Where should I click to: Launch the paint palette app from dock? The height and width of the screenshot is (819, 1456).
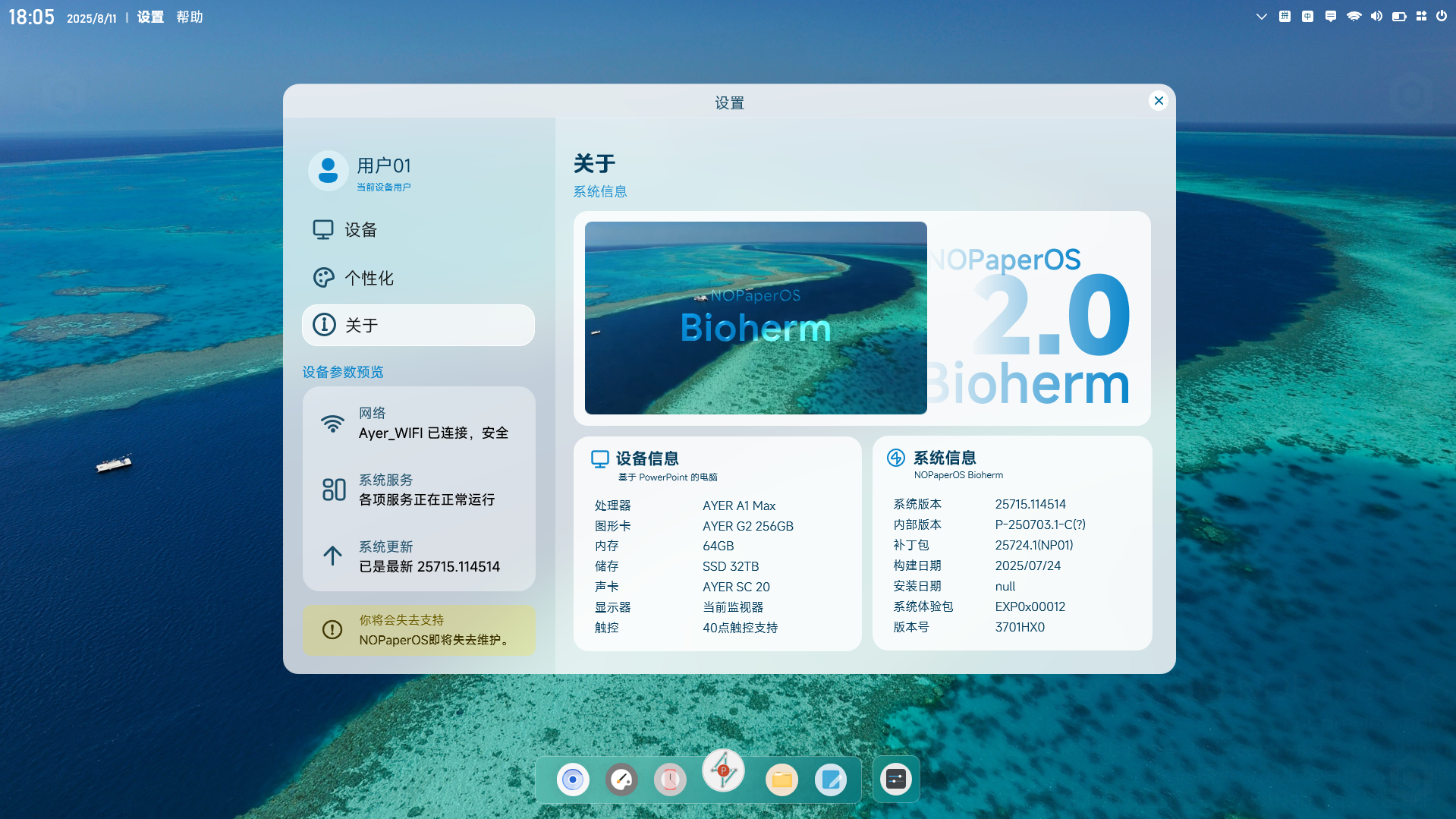(x=621, y=780)
